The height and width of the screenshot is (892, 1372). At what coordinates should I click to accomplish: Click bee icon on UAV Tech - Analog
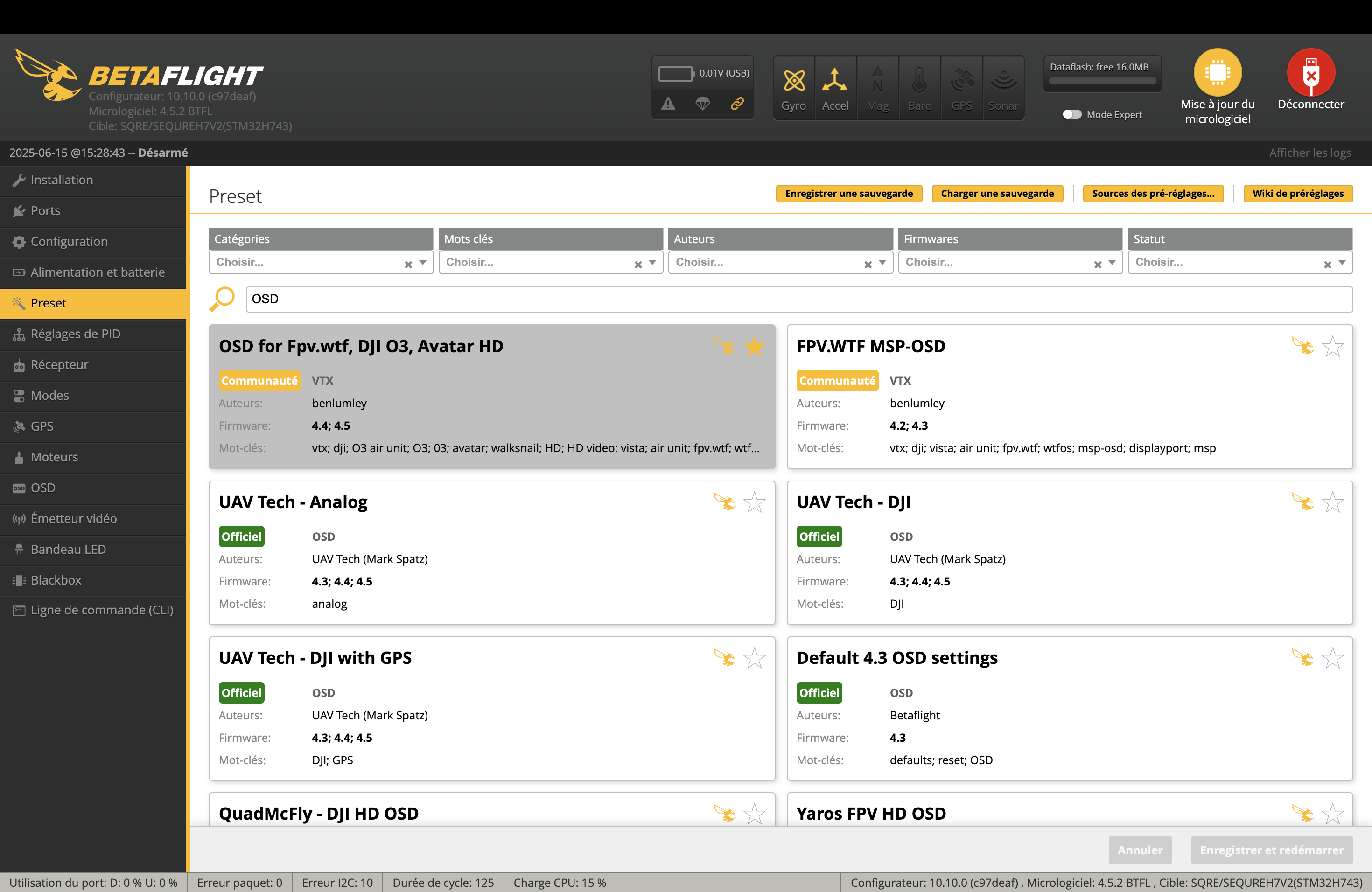724,502
